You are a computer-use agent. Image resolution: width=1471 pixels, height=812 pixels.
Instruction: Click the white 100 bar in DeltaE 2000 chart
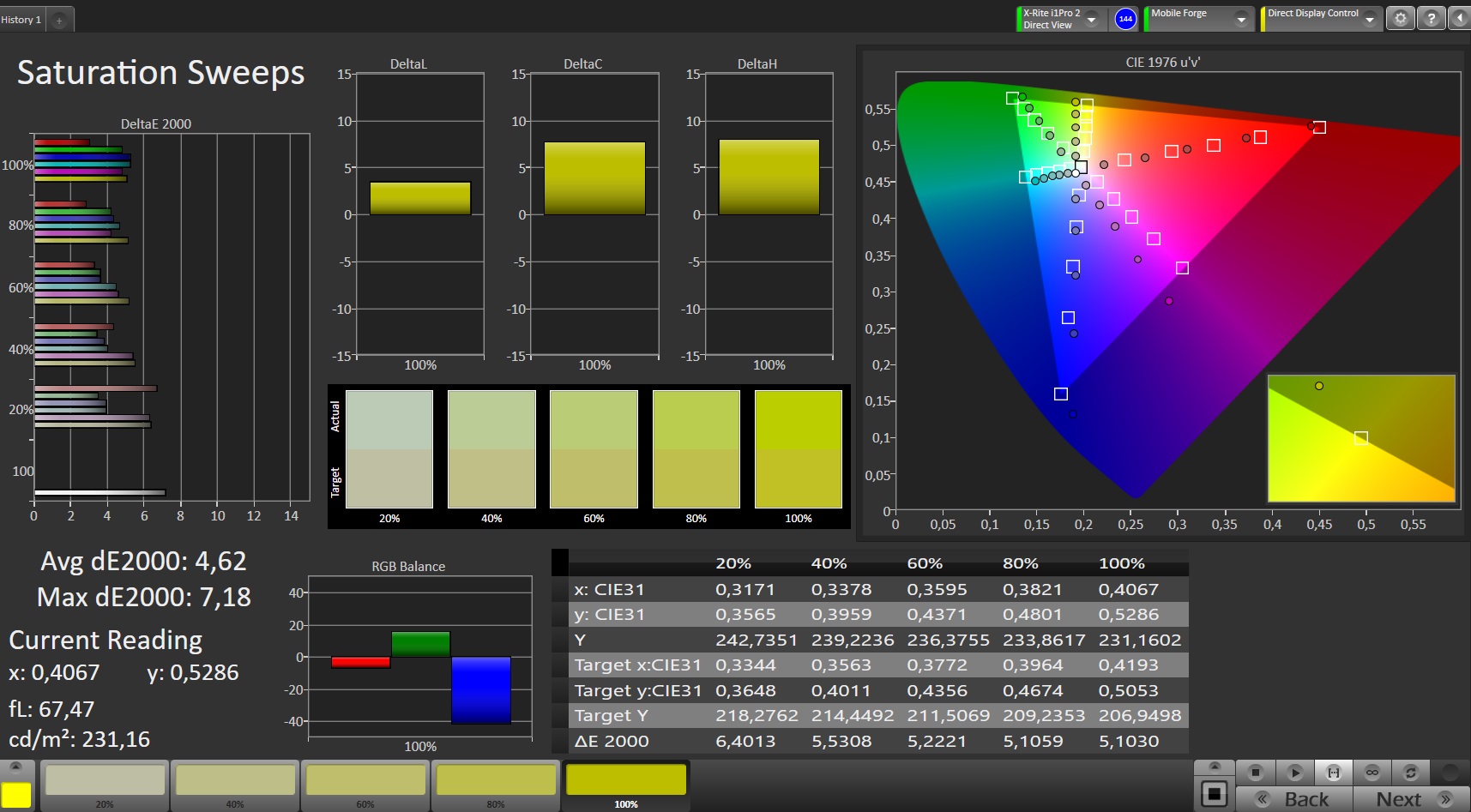click(x=99, y=492)
